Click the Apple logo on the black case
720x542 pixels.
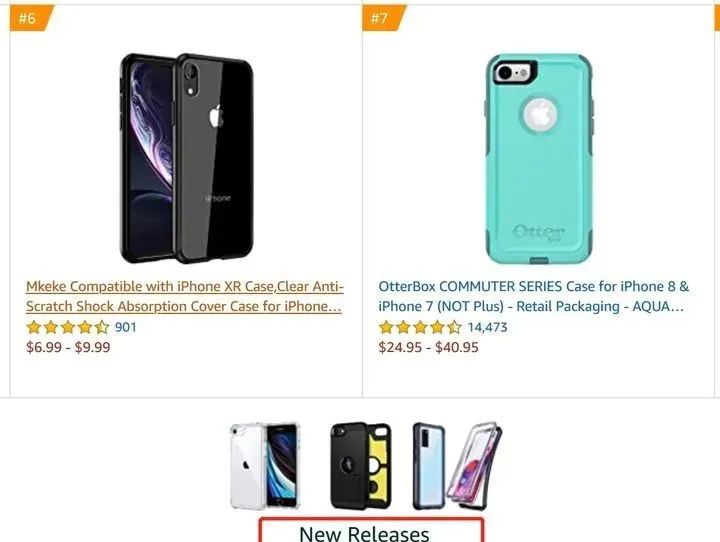tap(216, 116)
